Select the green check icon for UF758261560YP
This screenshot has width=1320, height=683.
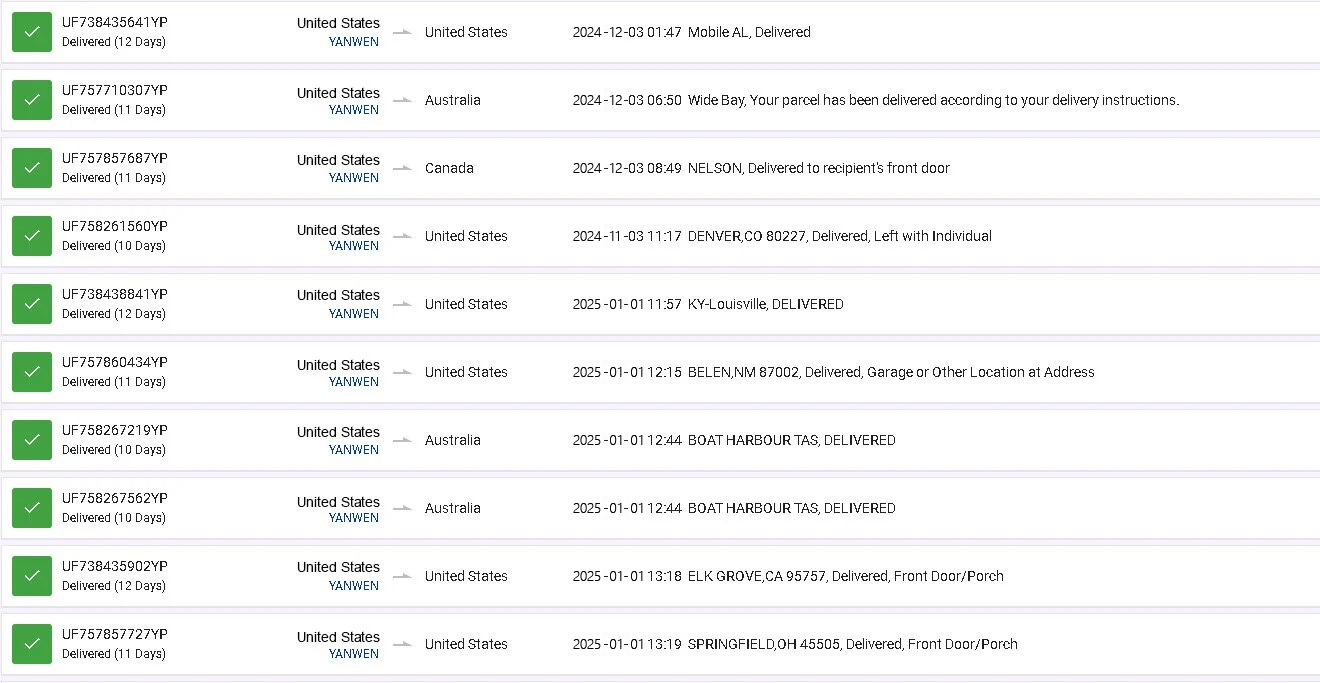[x=32, y=236]
